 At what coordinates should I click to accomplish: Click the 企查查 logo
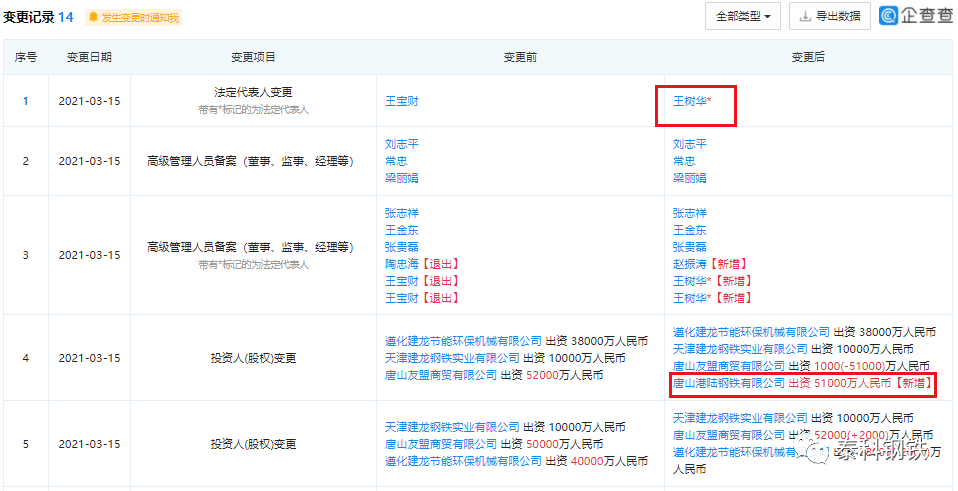pos(915,16)
